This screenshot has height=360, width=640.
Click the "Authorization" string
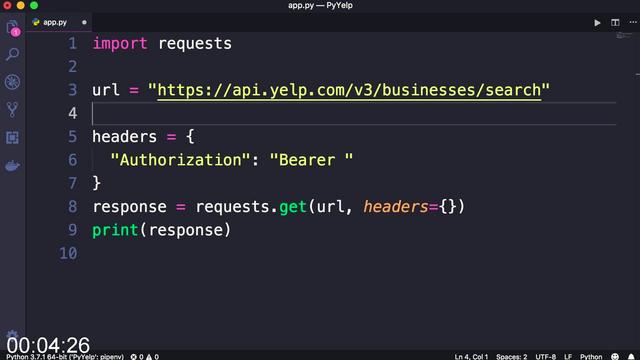180,160
